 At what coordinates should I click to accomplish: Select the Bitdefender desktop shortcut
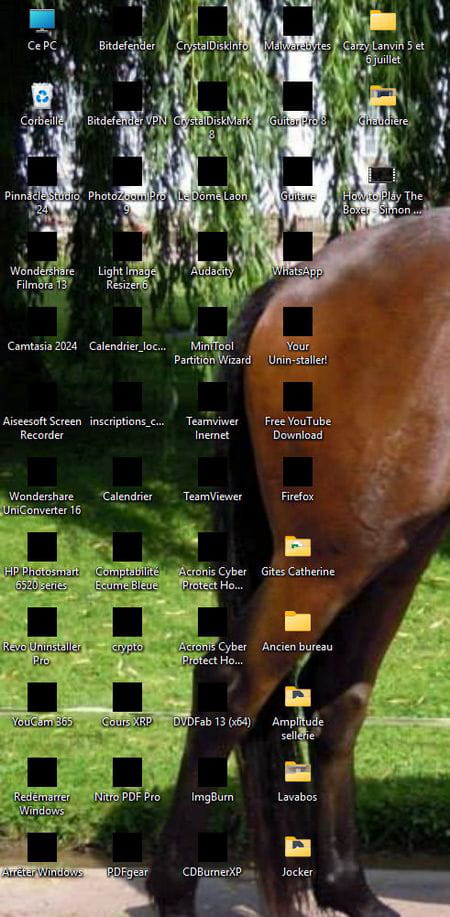127,21
